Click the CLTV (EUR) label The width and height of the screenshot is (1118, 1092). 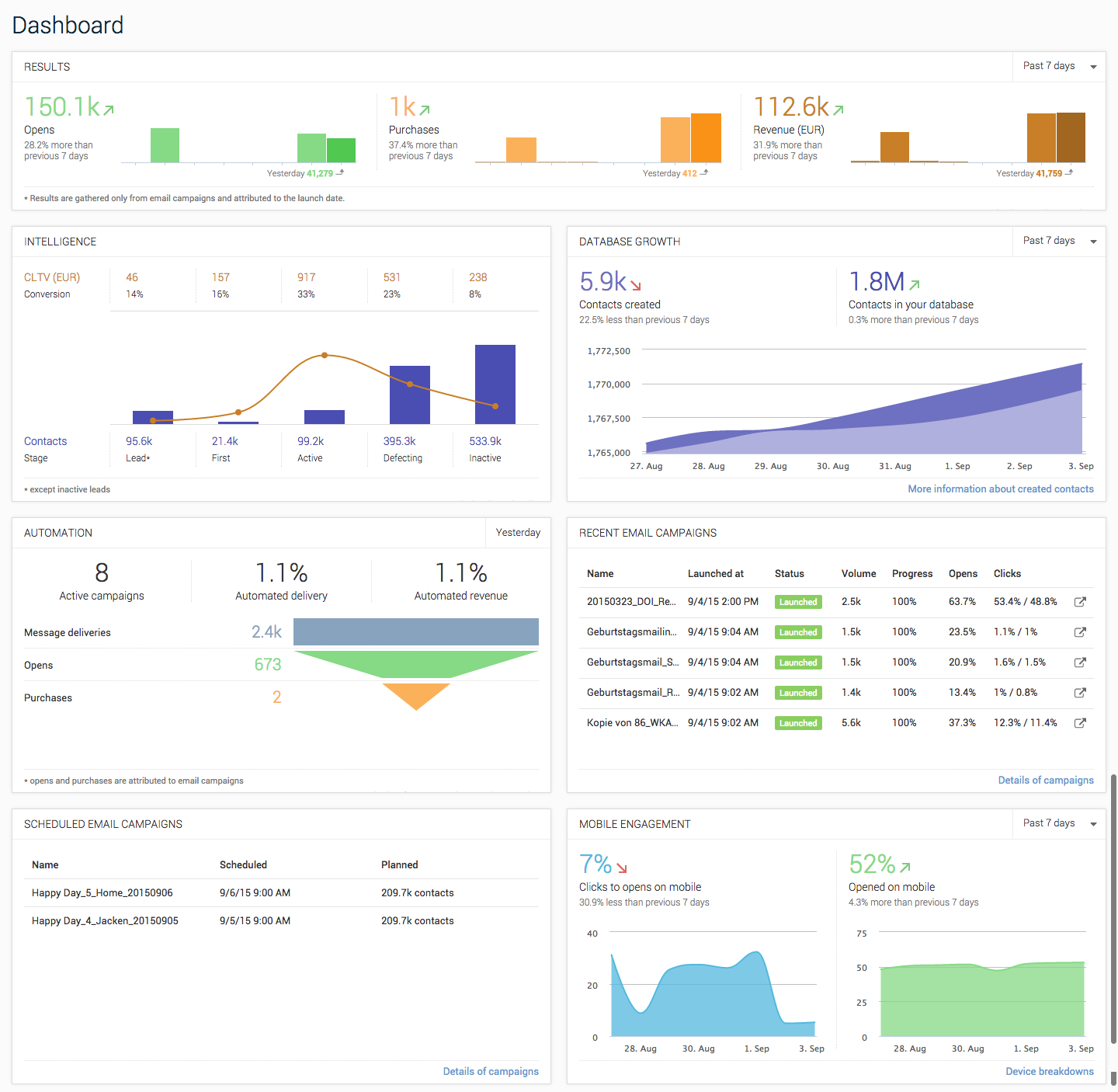click(x=52, y=277)
